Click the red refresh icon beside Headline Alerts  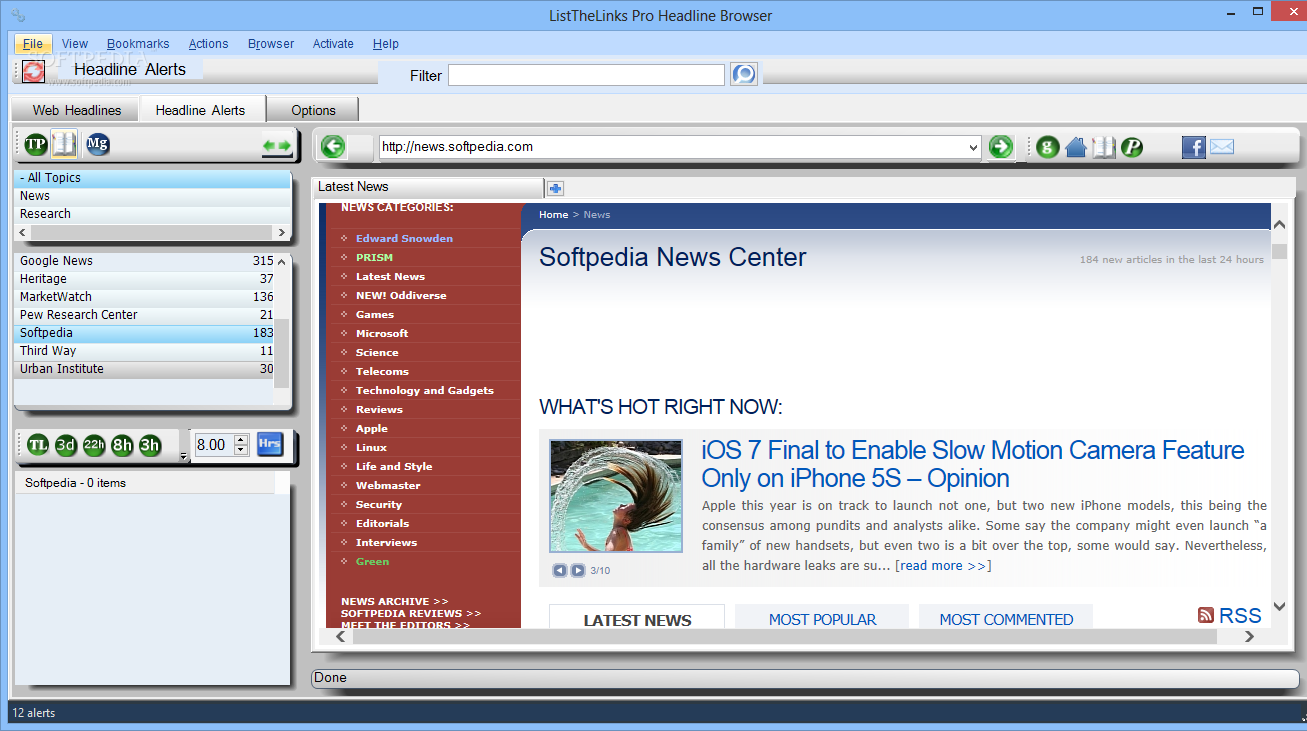[x=34, y=71]
